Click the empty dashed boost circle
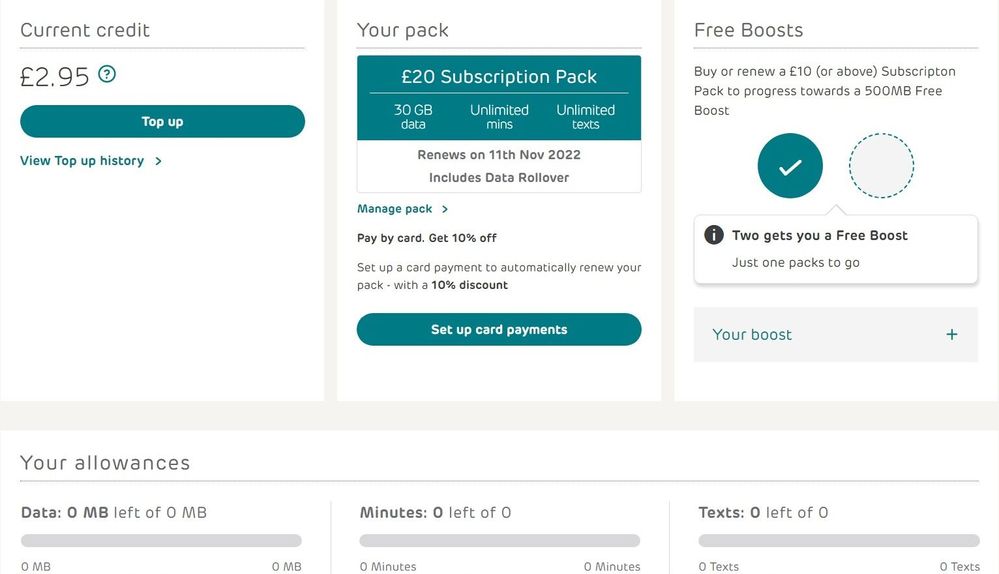This screenshot has height=574, width=999. coord(881,166)
